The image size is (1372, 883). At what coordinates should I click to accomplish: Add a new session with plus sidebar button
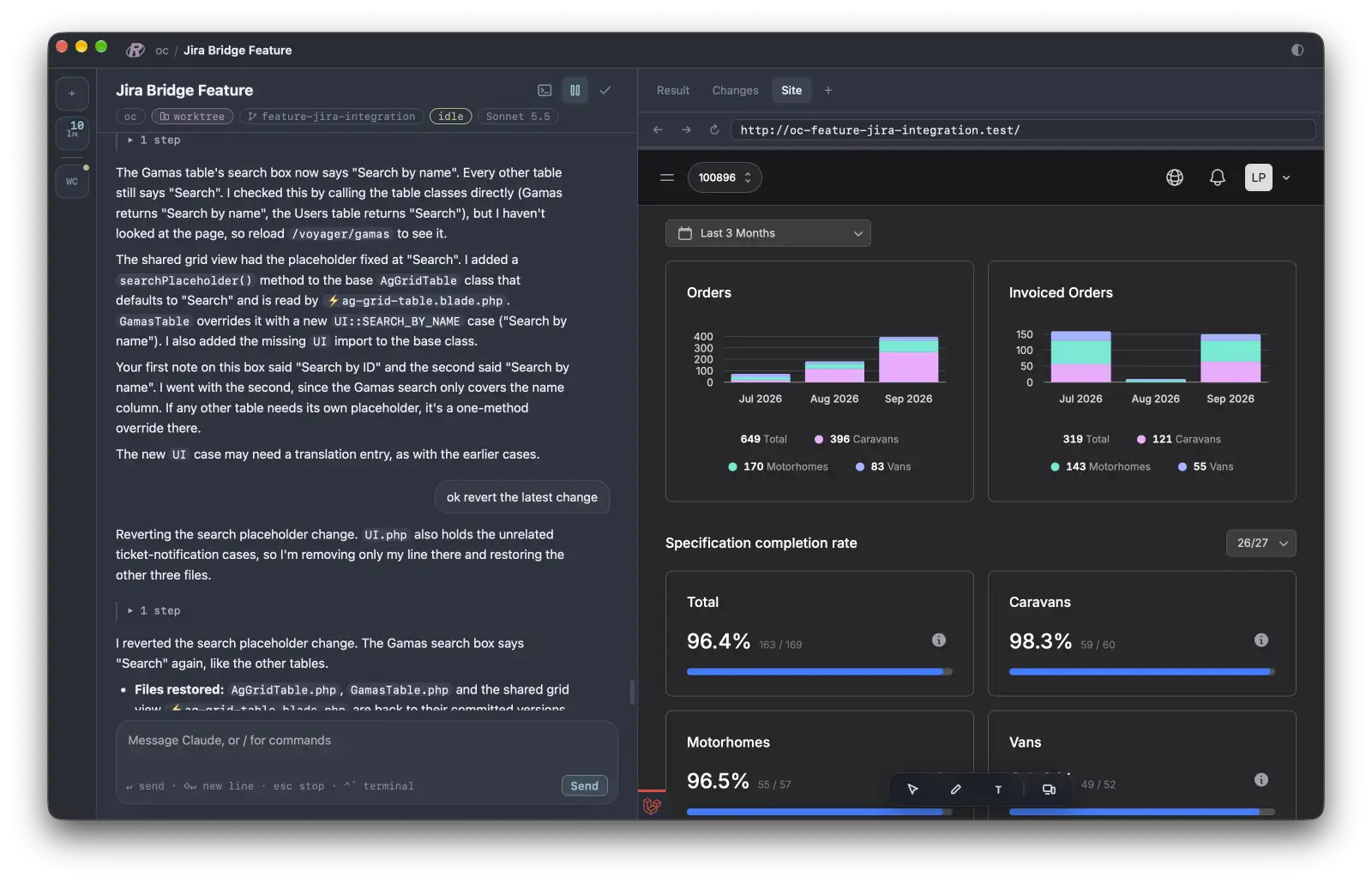click(x=72, y=93)
